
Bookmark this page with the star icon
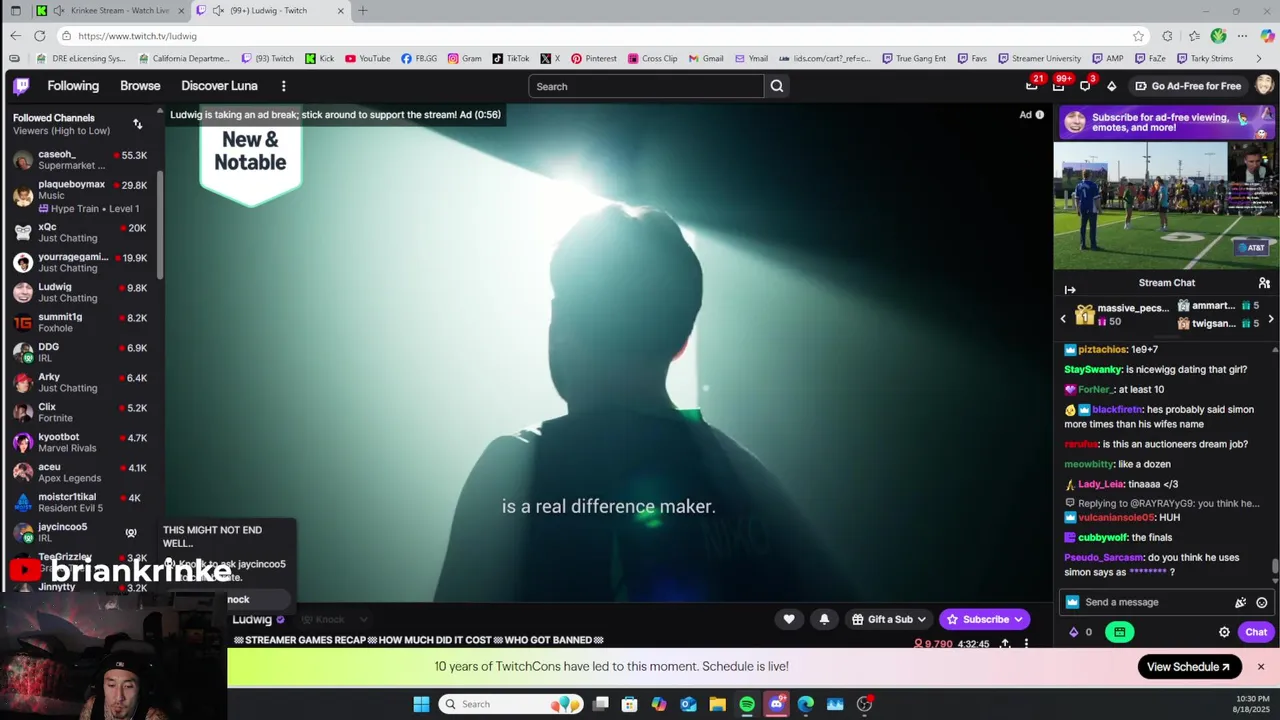click(x=1138, y=36)
